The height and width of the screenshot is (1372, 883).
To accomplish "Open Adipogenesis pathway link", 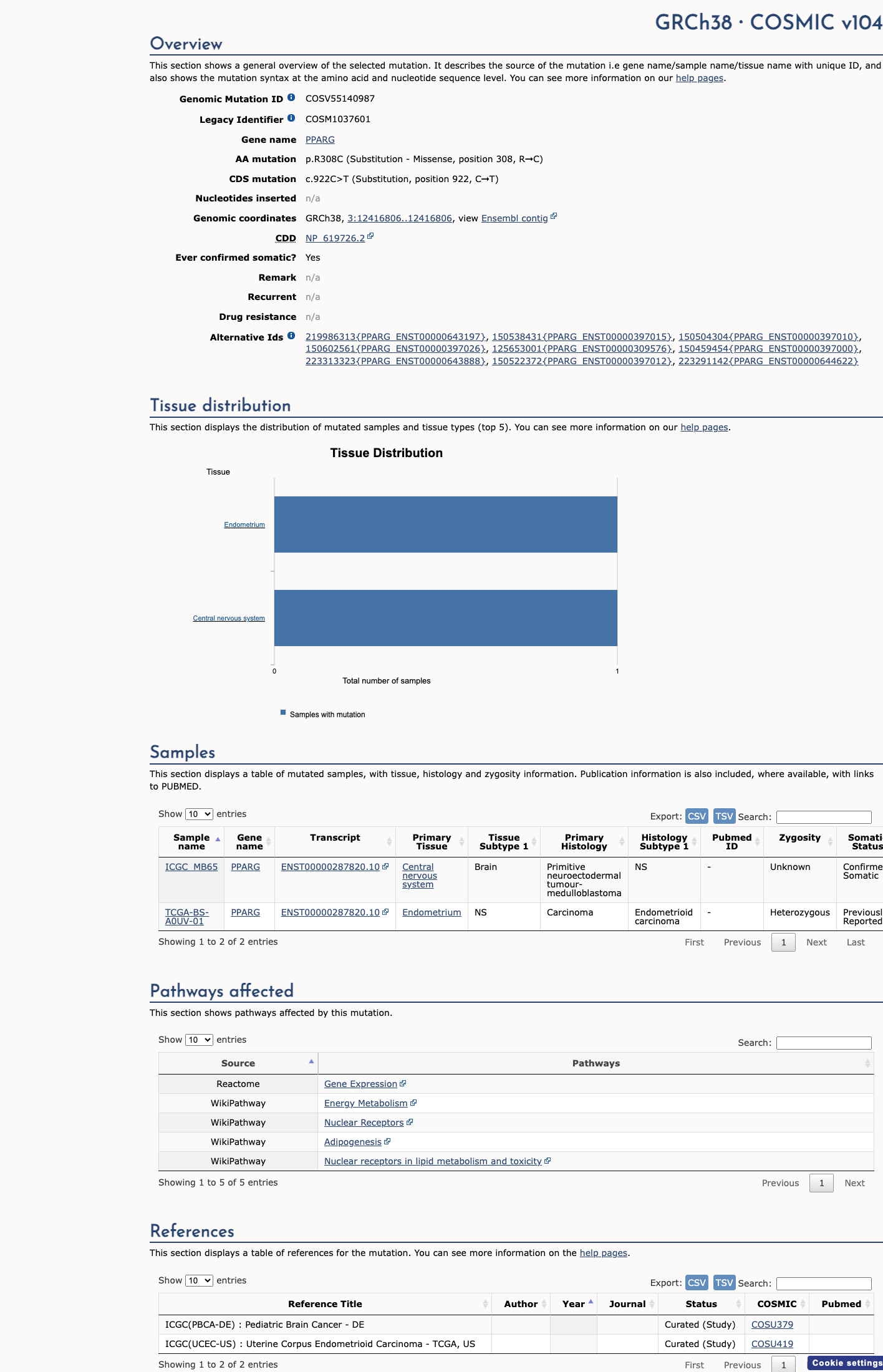I will [x=353, y=1142].
